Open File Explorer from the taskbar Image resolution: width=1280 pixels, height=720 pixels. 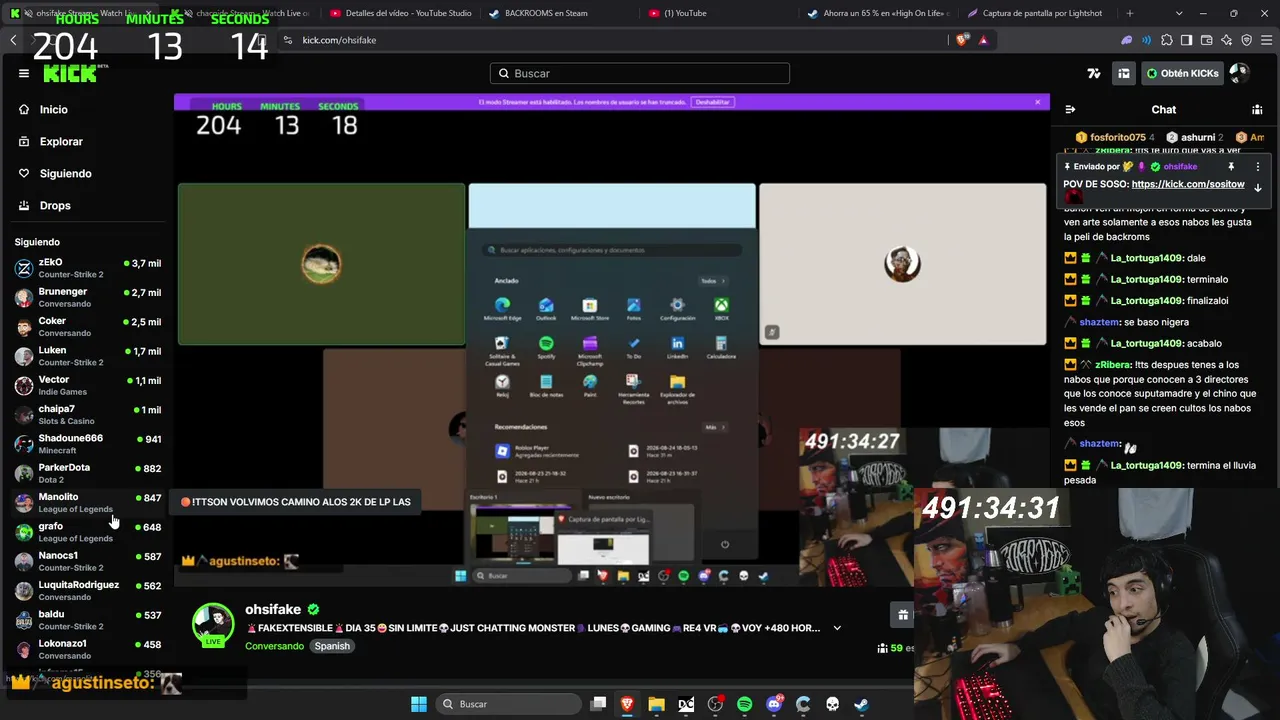[x=656, y=704]
